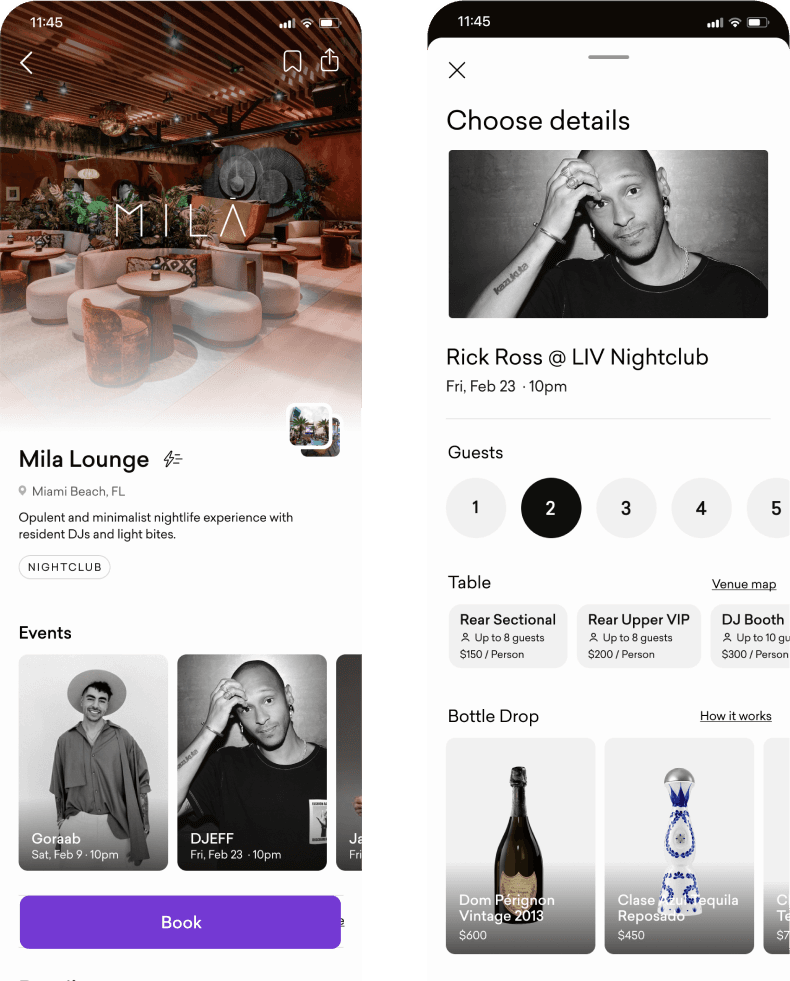The width and height of the screenshot is (790, 981).
Task: Pick the DJ Booth table option
Action: coord(751,636)
